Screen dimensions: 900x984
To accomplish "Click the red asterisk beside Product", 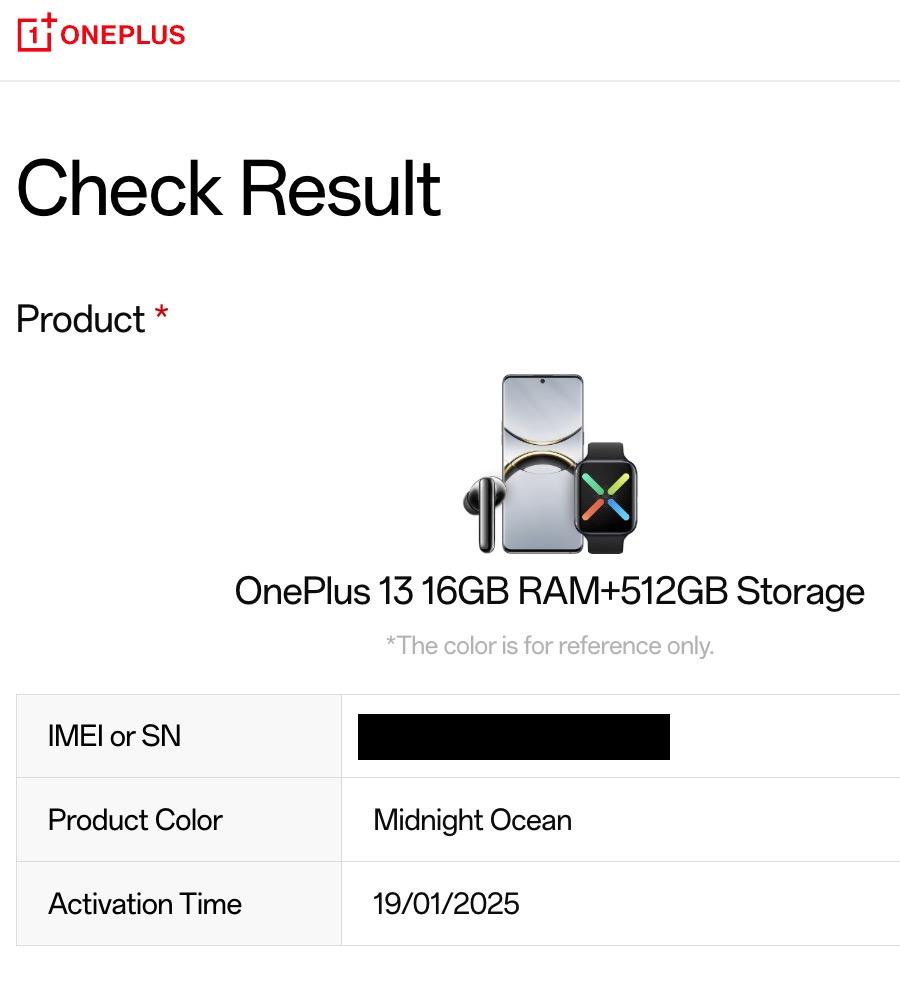I will click(161, 316).
